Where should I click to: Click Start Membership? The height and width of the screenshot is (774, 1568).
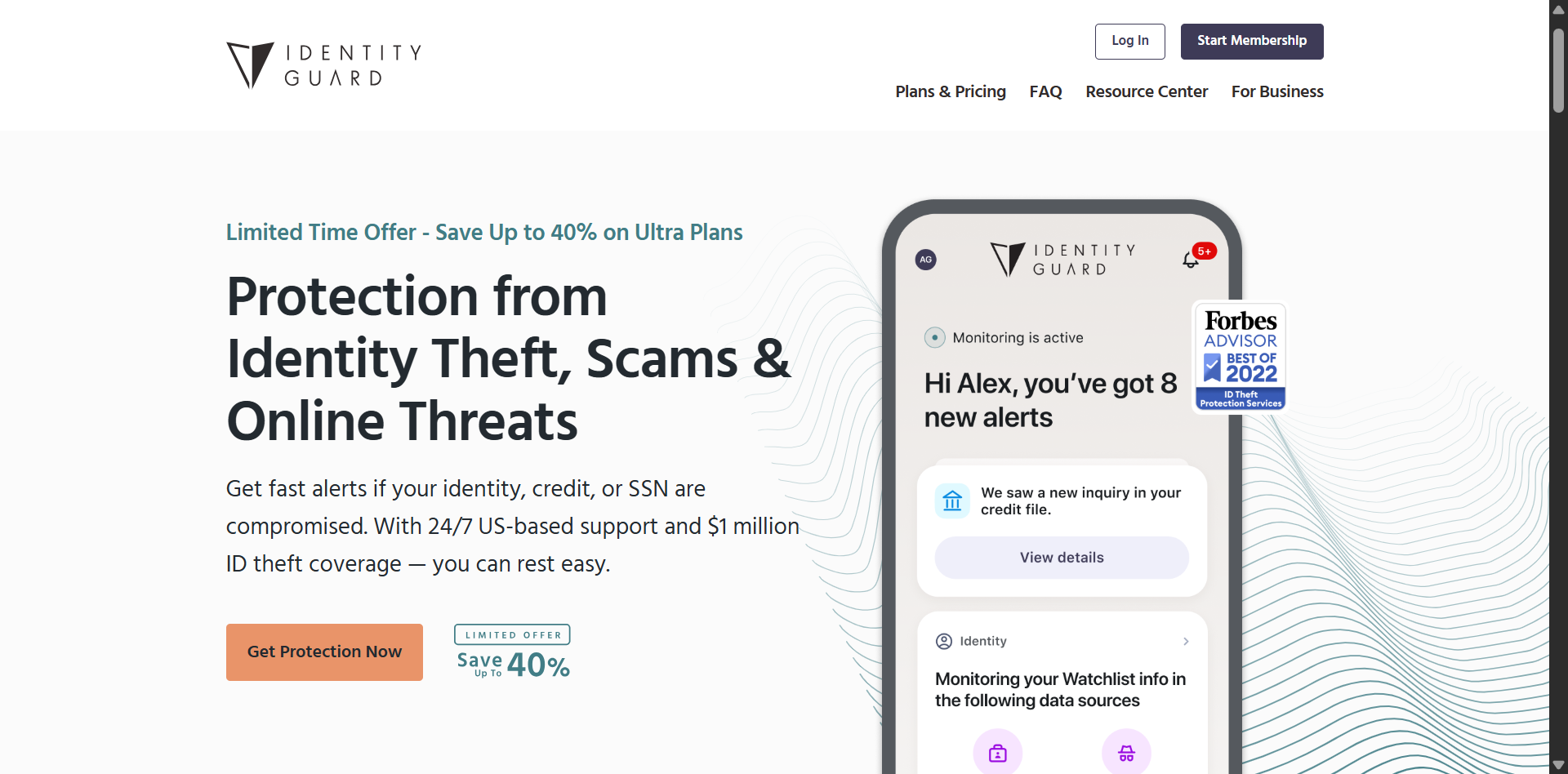[x=1251, y=41]
